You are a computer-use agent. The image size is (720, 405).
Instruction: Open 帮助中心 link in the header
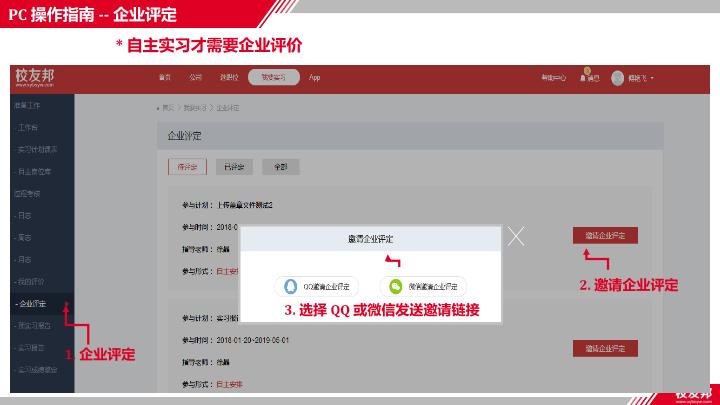tap(553, 77)
